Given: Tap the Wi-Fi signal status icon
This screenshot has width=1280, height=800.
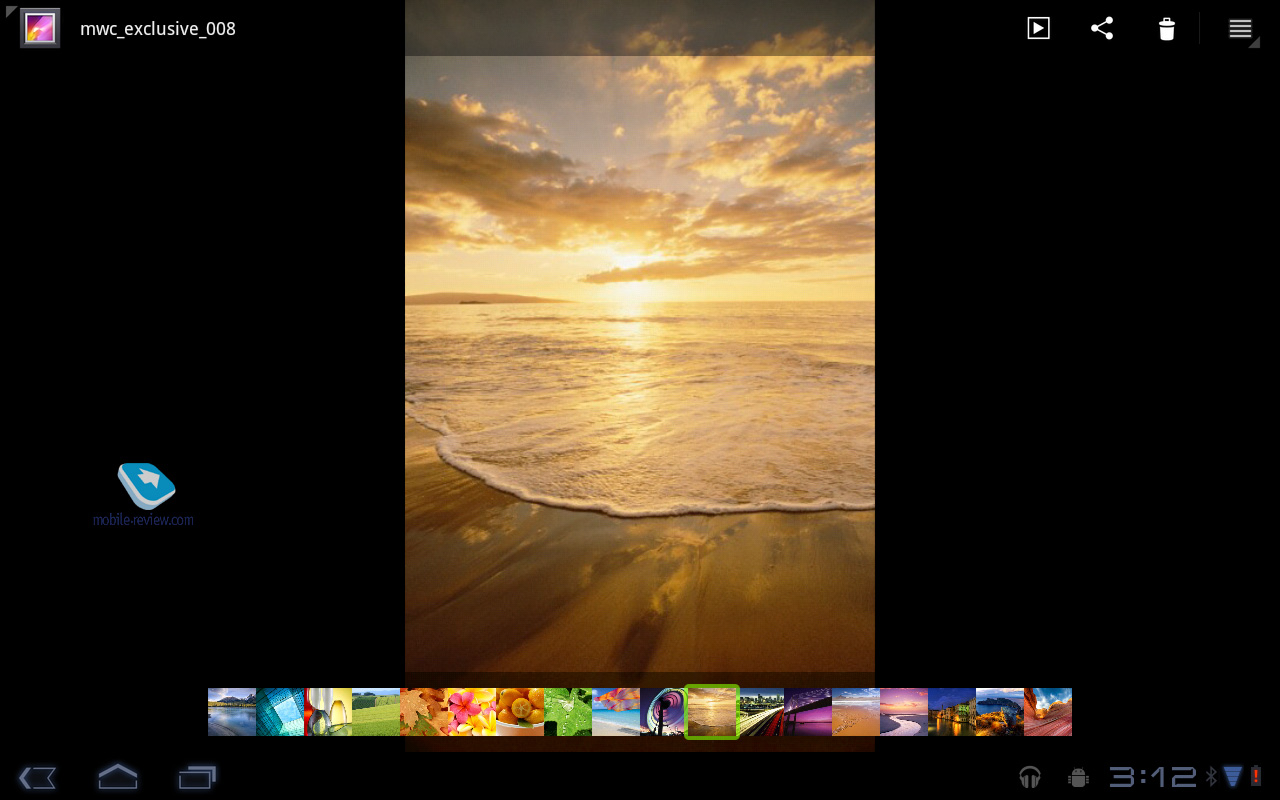Looking at the screenshot, I should pyautogui.click(x=1233, y=777).
